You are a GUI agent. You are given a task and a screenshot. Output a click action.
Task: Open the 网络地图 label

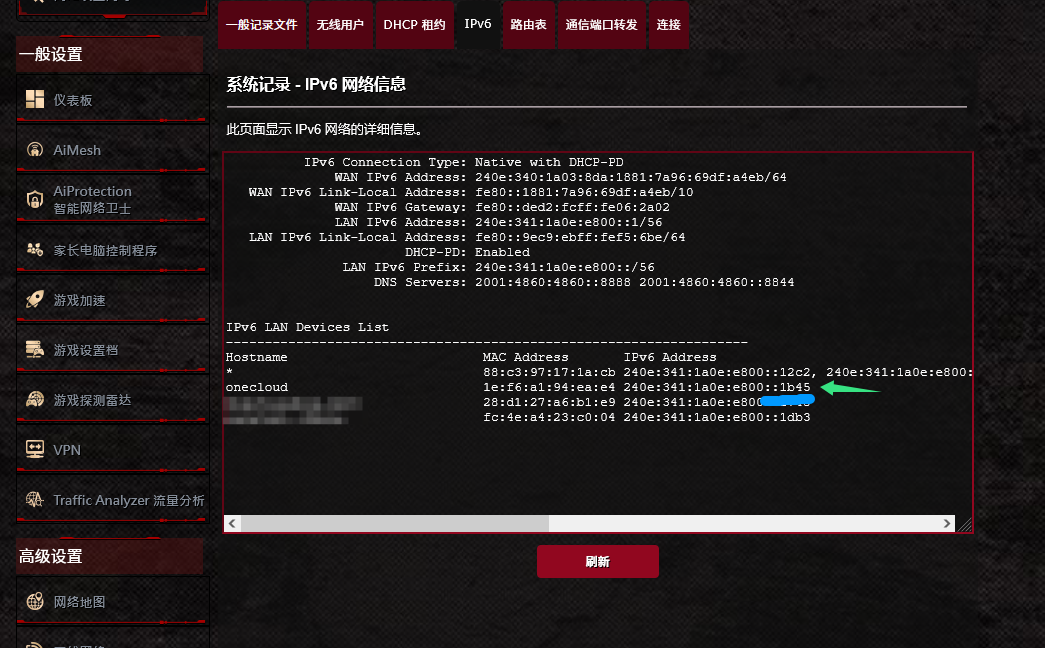pos(79,602)
